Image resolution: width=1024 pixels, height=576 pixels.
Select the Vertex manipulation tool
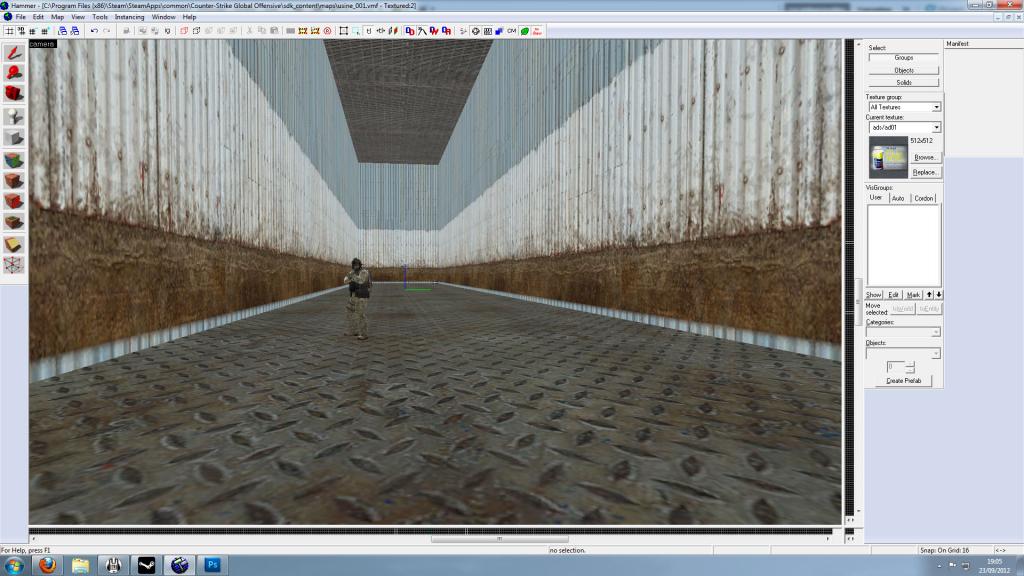[x=14, y=264]
